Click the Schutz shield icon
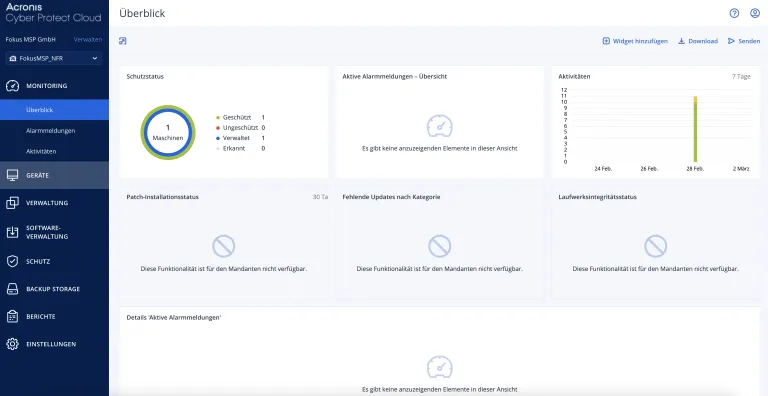 click(x=12, y=262)
